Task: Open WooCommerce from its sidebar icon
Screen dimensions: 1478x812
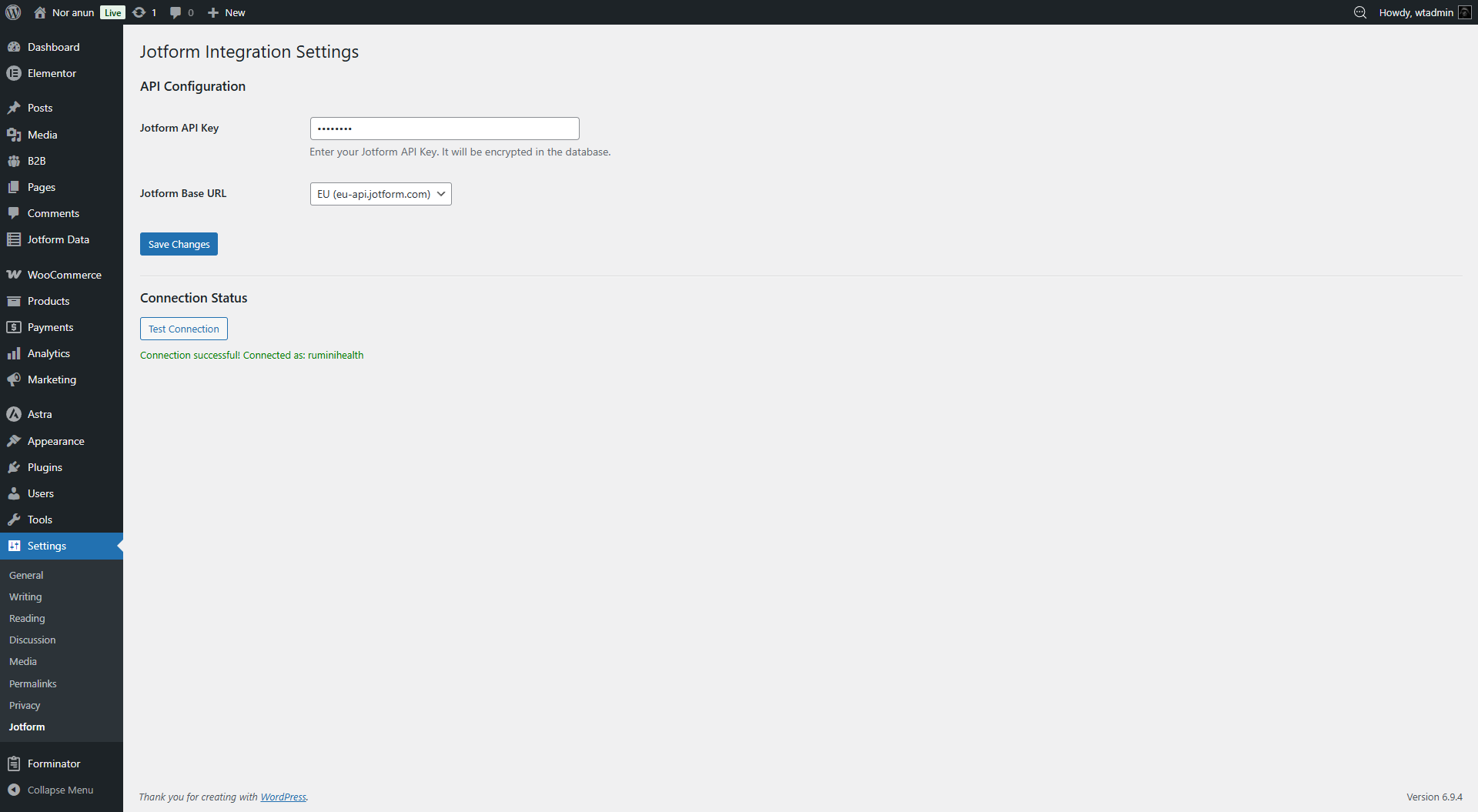Action: pyautogui.click(x=14, y=274)
